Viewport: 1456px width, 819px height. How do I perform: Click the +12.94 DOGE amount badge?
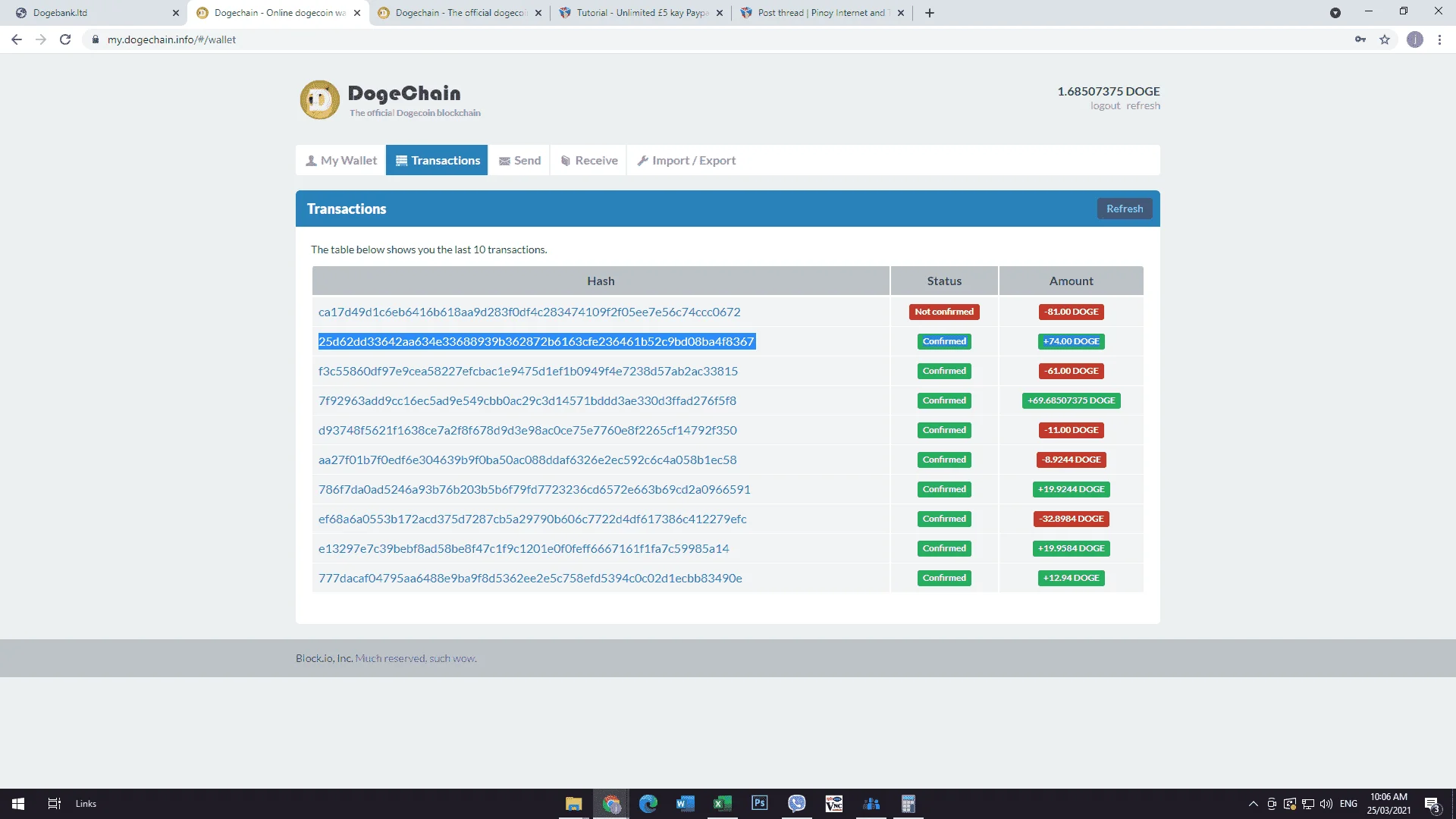(x=1071, y=578)
